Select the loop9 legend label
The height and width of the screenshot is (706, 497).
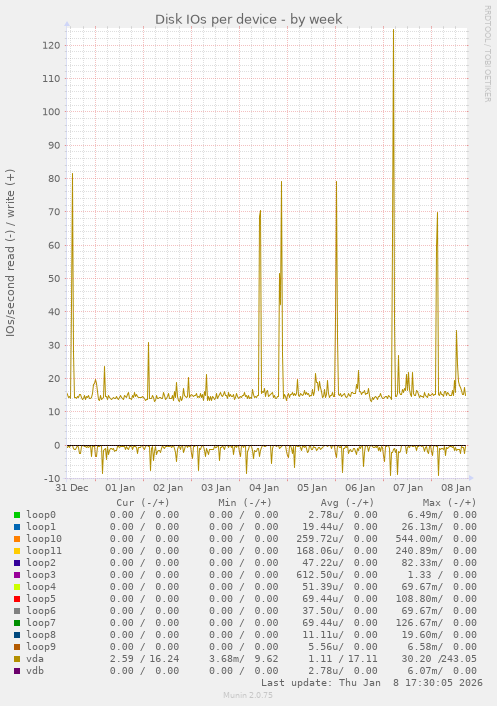point(41,647)
